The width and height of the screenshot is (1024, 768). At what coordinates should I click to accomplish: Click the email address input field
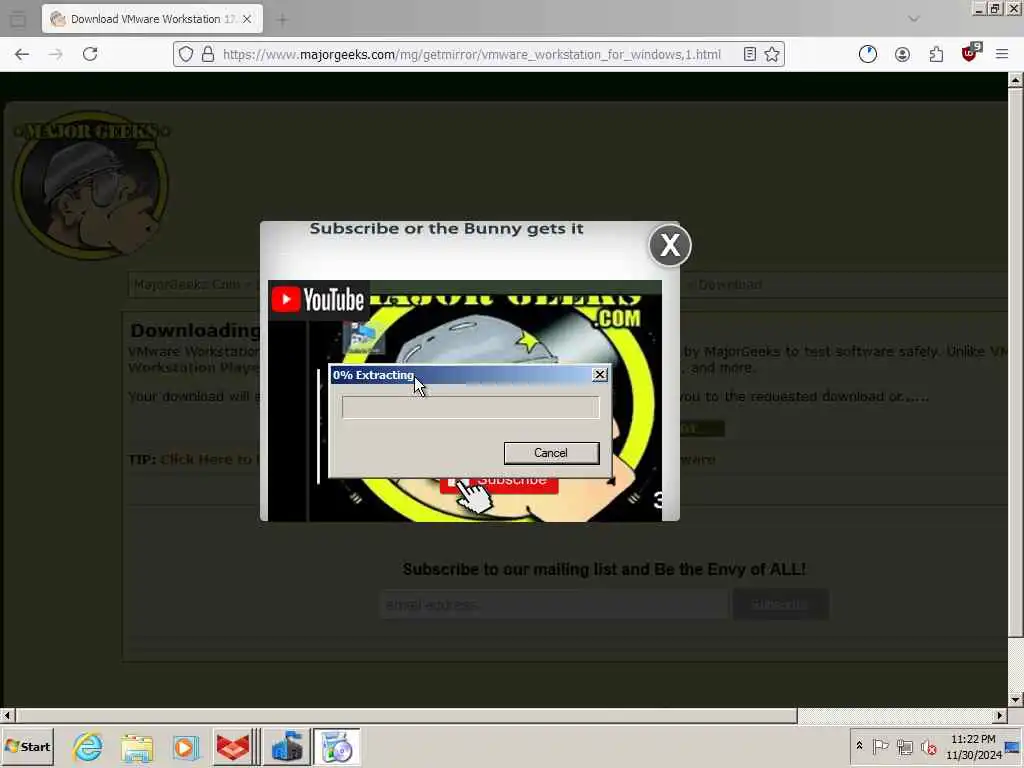(x=554, y=605)
